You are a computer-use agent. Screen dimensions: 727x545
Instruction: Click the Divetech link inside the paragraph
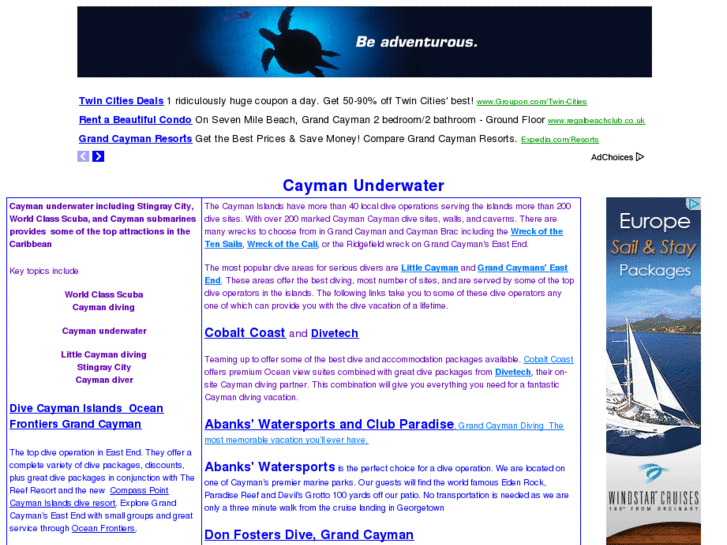click(513, 372)
